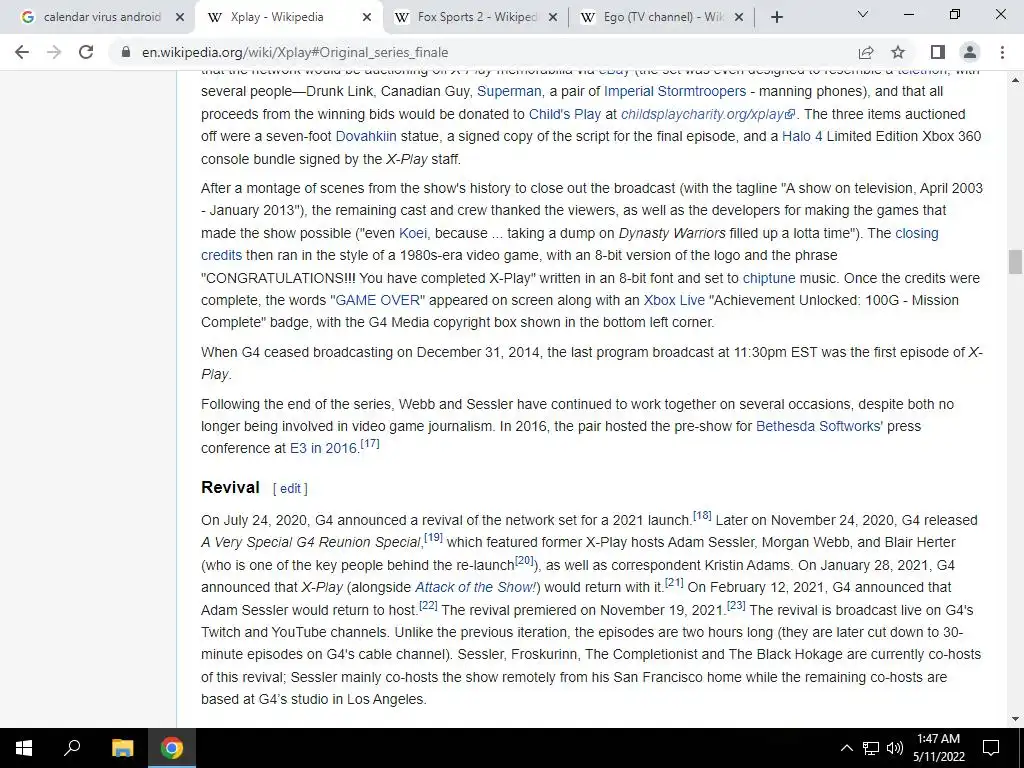Viewport: 1024px width, 768px height.
Task: Follow the Koei link
Action: (x=413, y=233)
